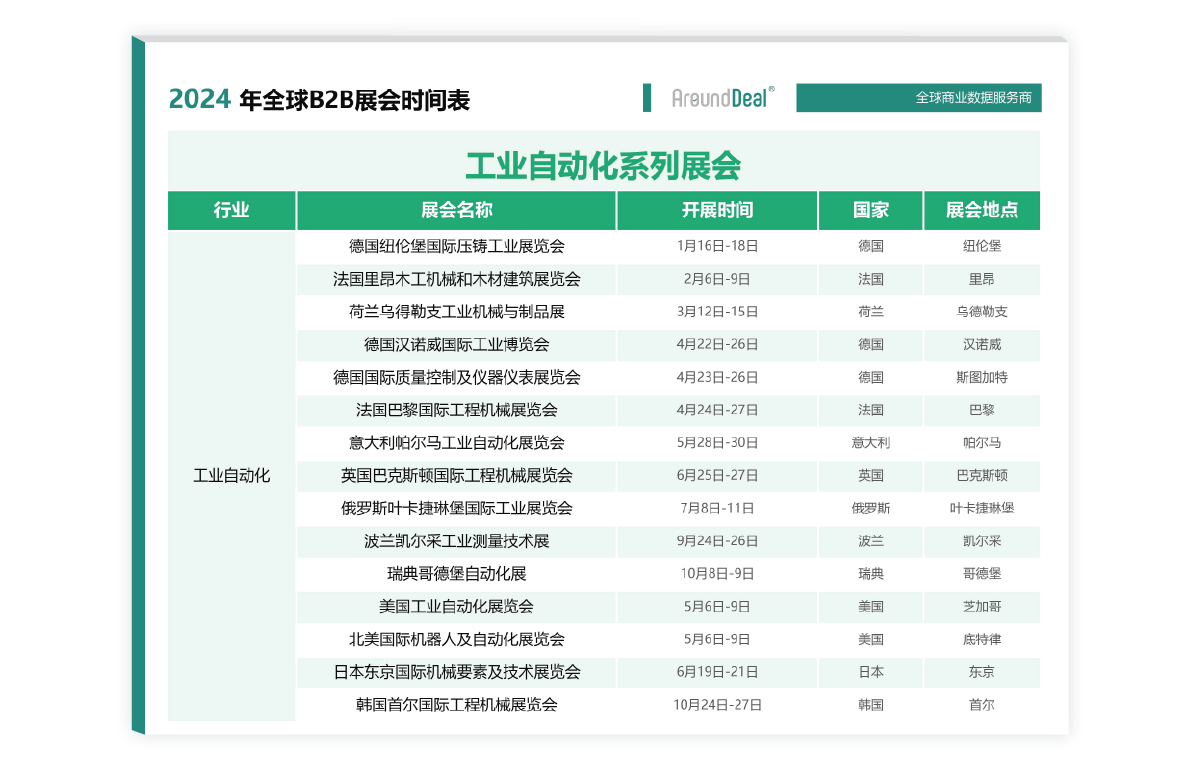
Task: Click '意大利帕尔马工业自动化展览会'
Action: pos(457,443)
